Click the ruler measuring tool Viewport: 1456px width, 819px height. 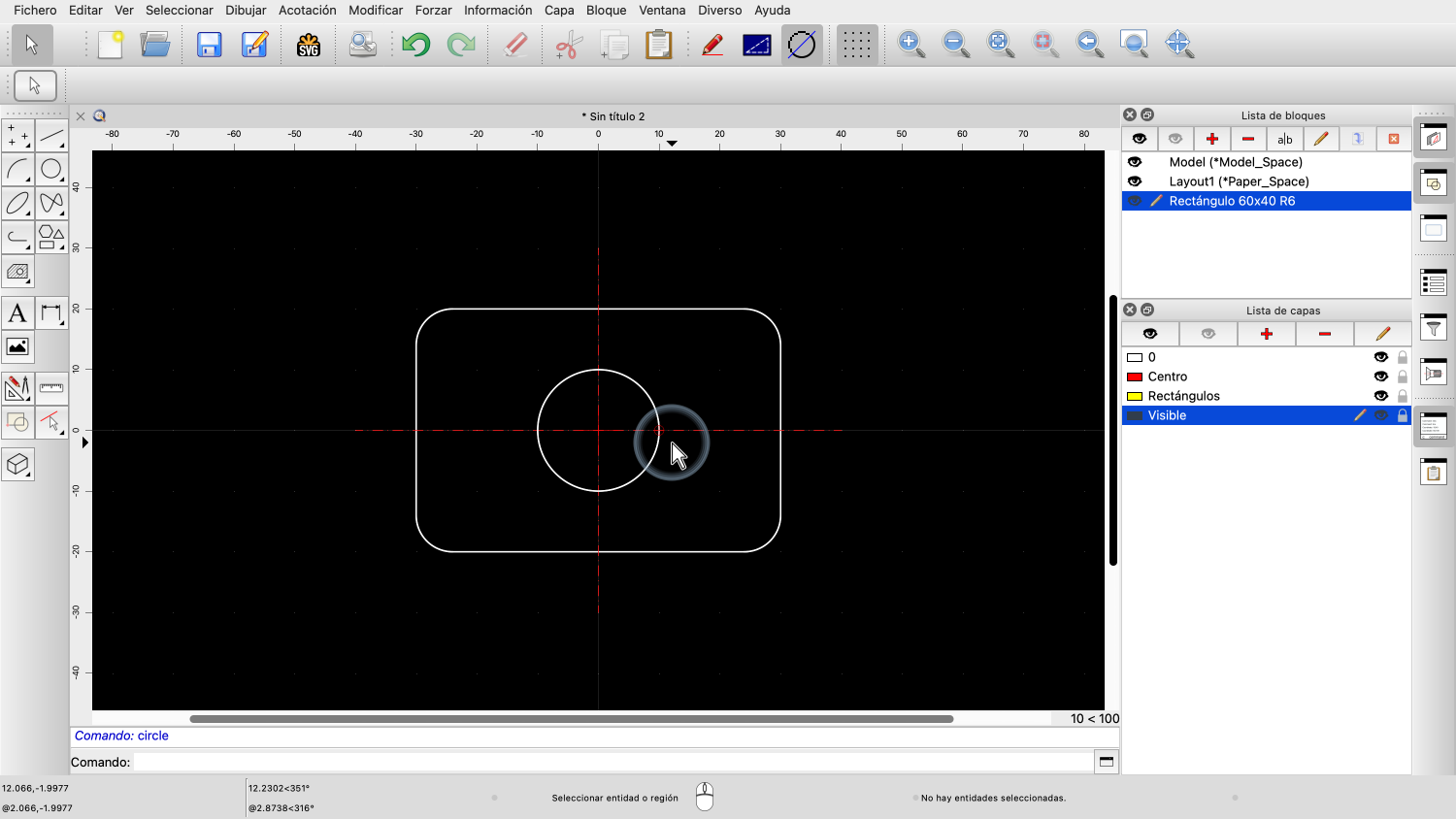(x=51, y=388)
